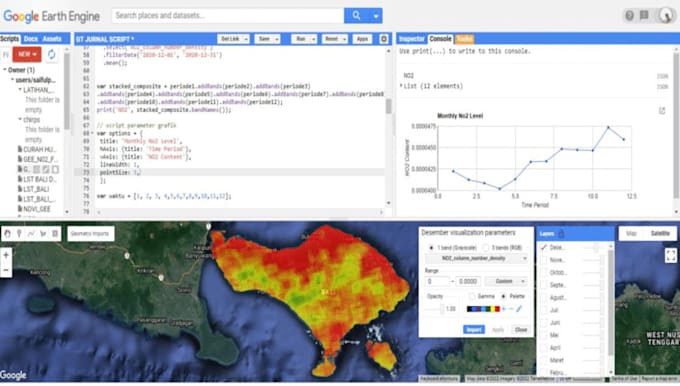This screenshot has height=386, width=680.
Task: Collapse the Owner (1) tree node
Action: 5,70
